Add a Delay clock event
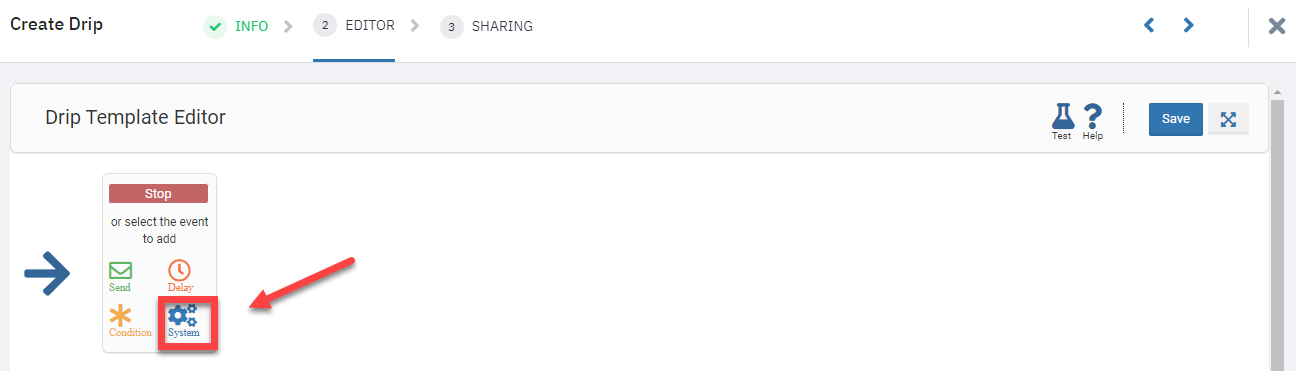 [179, 276]
